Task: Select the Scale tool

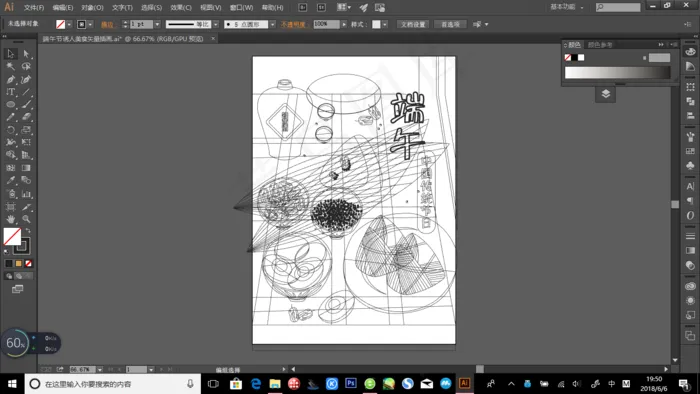Action: (x=26, y=130)
